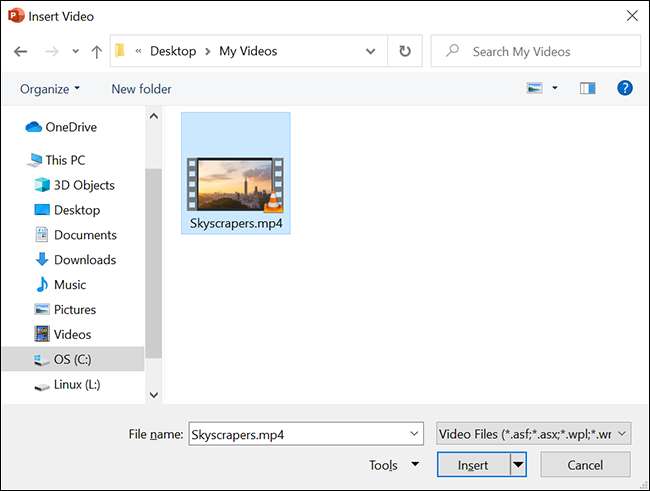650x491 pixels.
Task: Open the Music folder in sidebar
Action: (x=70, y=285)
